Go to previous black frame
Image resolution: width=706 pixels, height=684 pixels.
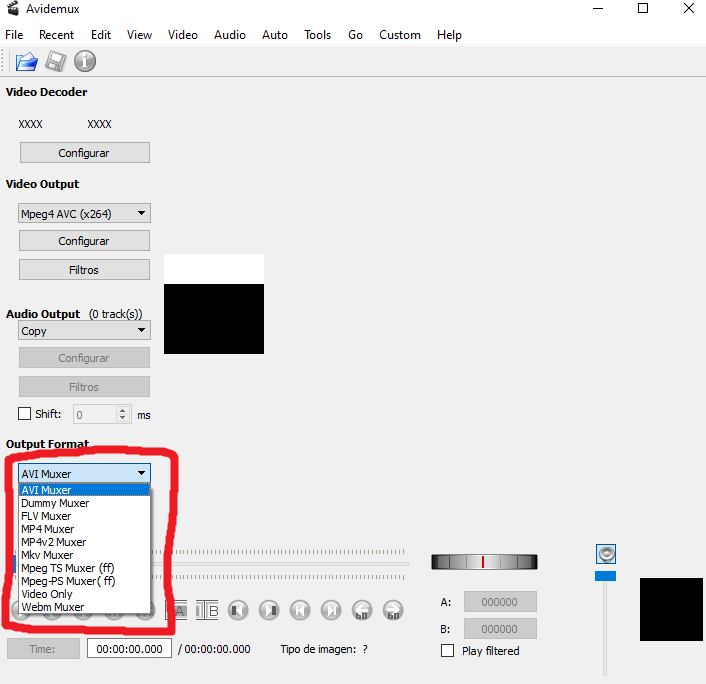[x=238, y=611]
